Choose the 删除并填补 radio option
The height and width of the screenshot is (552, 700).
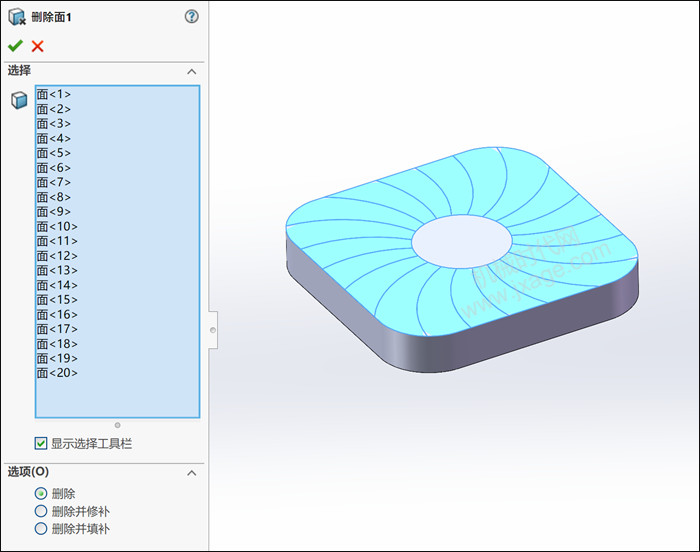point(41,528)
